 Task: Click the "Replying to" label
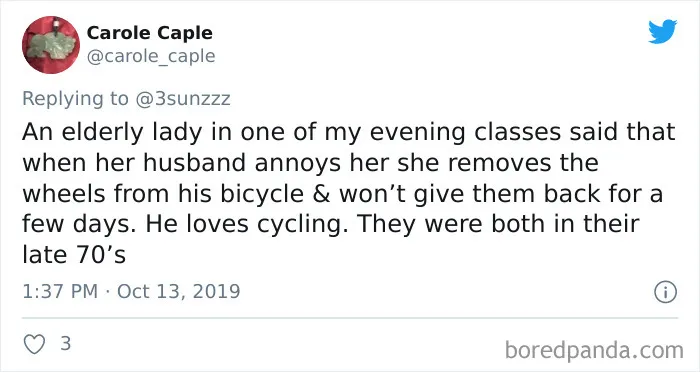pos(75,99)
